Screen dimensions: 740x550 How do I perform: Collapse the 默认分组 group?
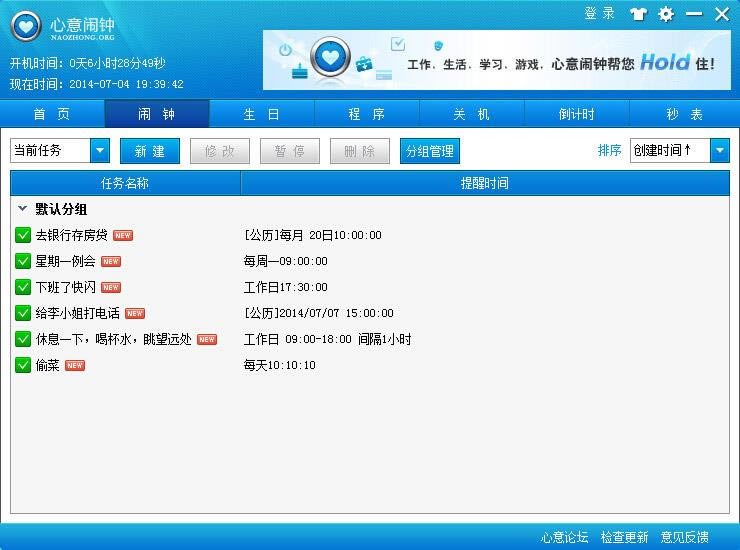[x=22, y=208]
